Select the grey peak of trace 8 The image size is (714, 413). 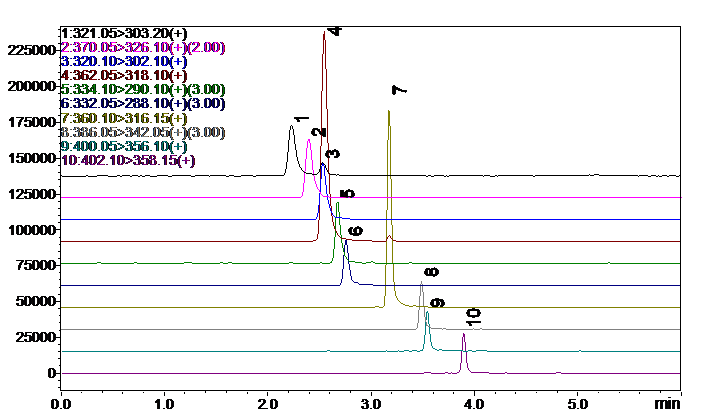tap(421, 284)
